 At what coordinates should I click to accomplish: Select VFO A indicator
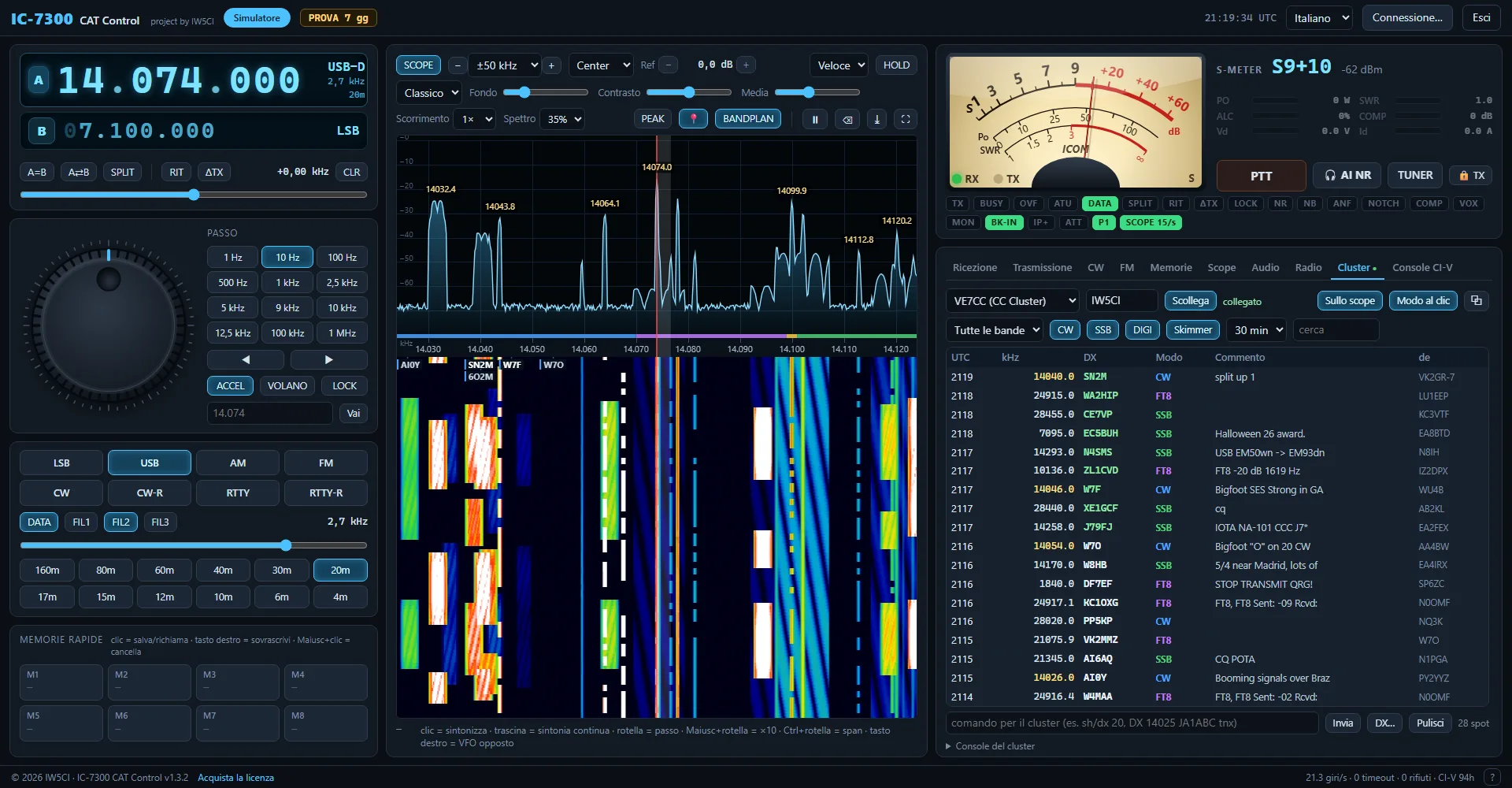[39, 80]
